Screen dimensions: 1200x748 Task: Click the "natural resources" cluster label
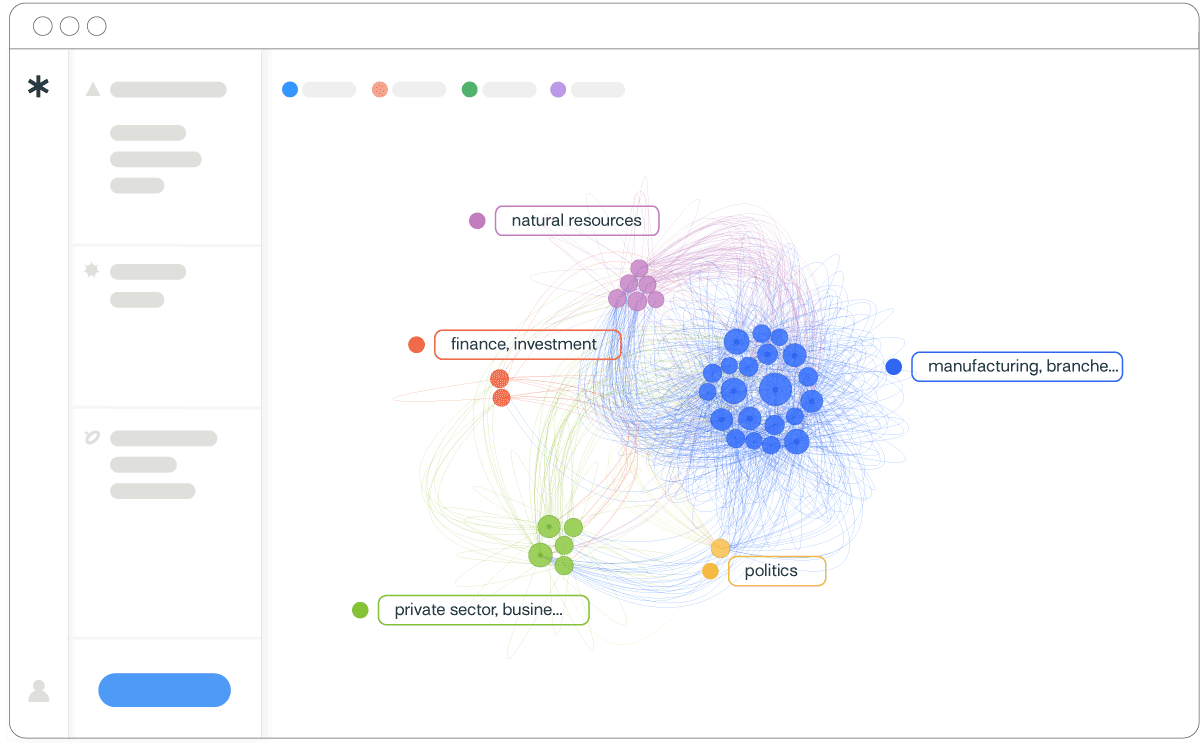[577, 221]
